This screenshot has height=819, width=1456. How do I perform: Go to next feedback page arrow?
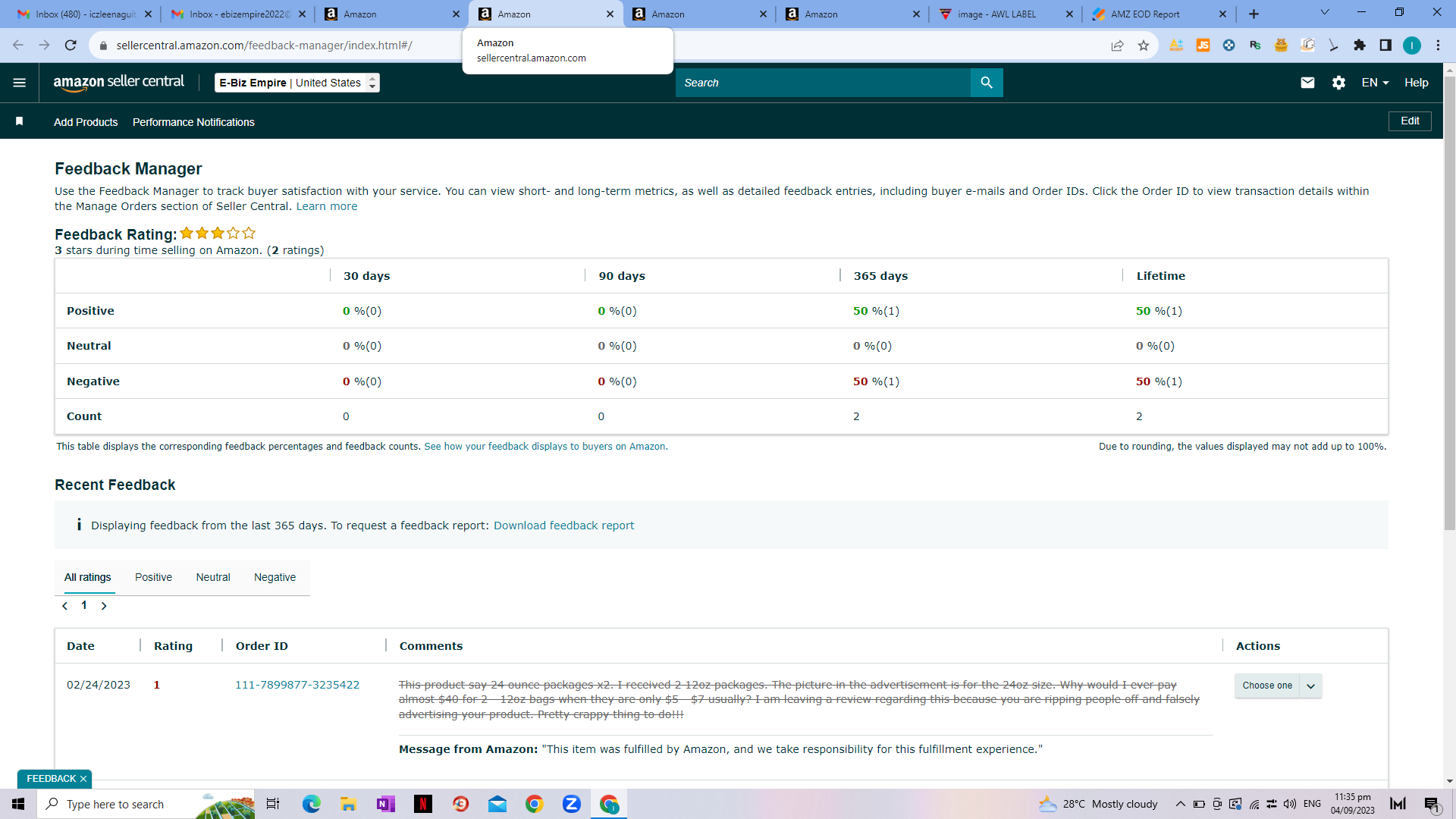104,606
